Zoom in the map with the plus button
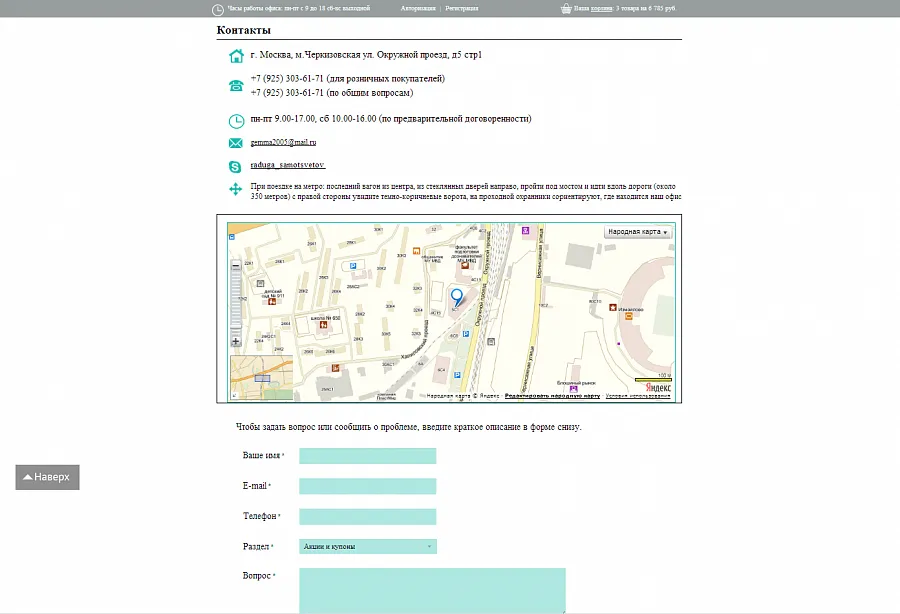 (x=235, y=341)
